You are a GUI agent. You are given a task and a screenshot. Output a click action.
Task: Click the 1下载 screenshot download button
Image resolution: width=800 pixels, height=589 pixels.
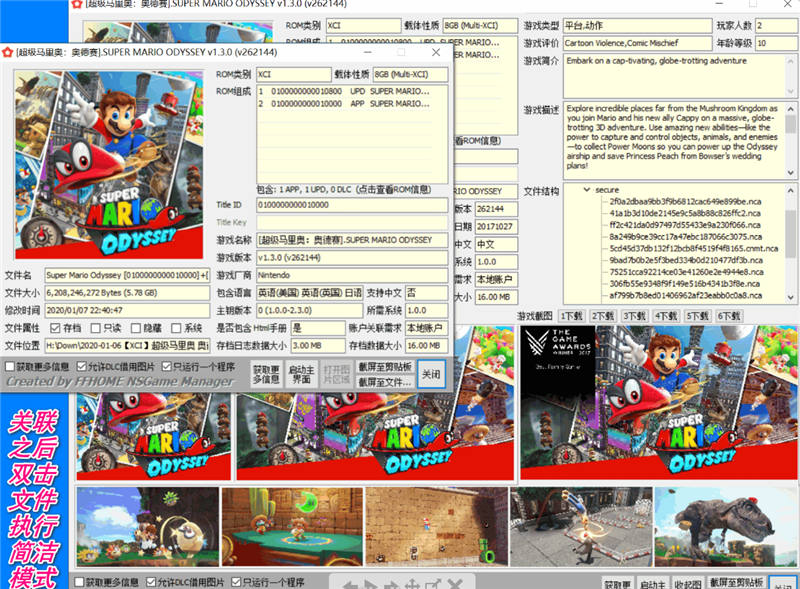click(571, 316)
